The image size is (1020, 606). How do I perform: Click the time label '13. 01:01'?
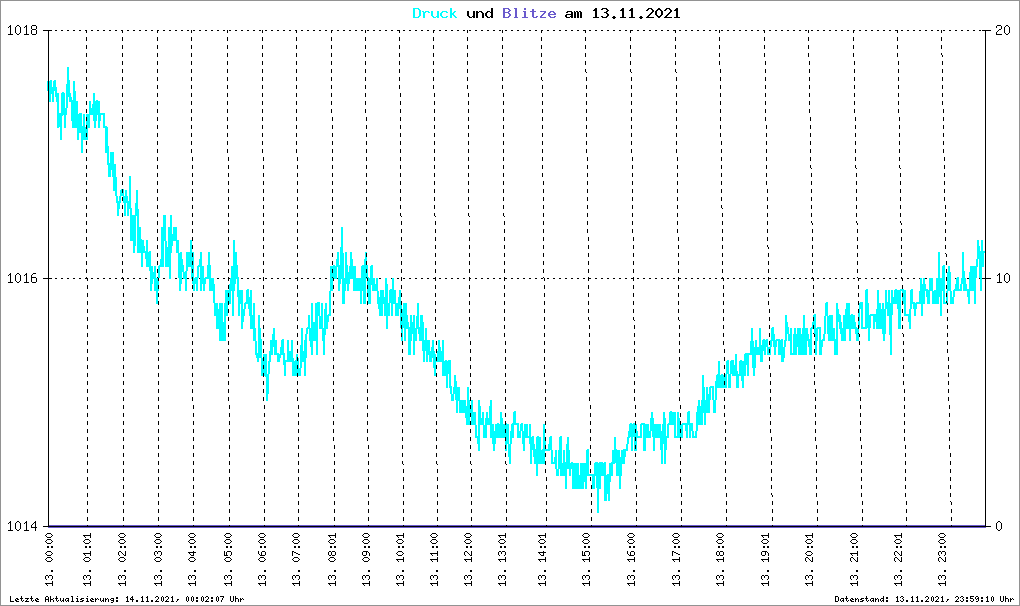point(87,559)
